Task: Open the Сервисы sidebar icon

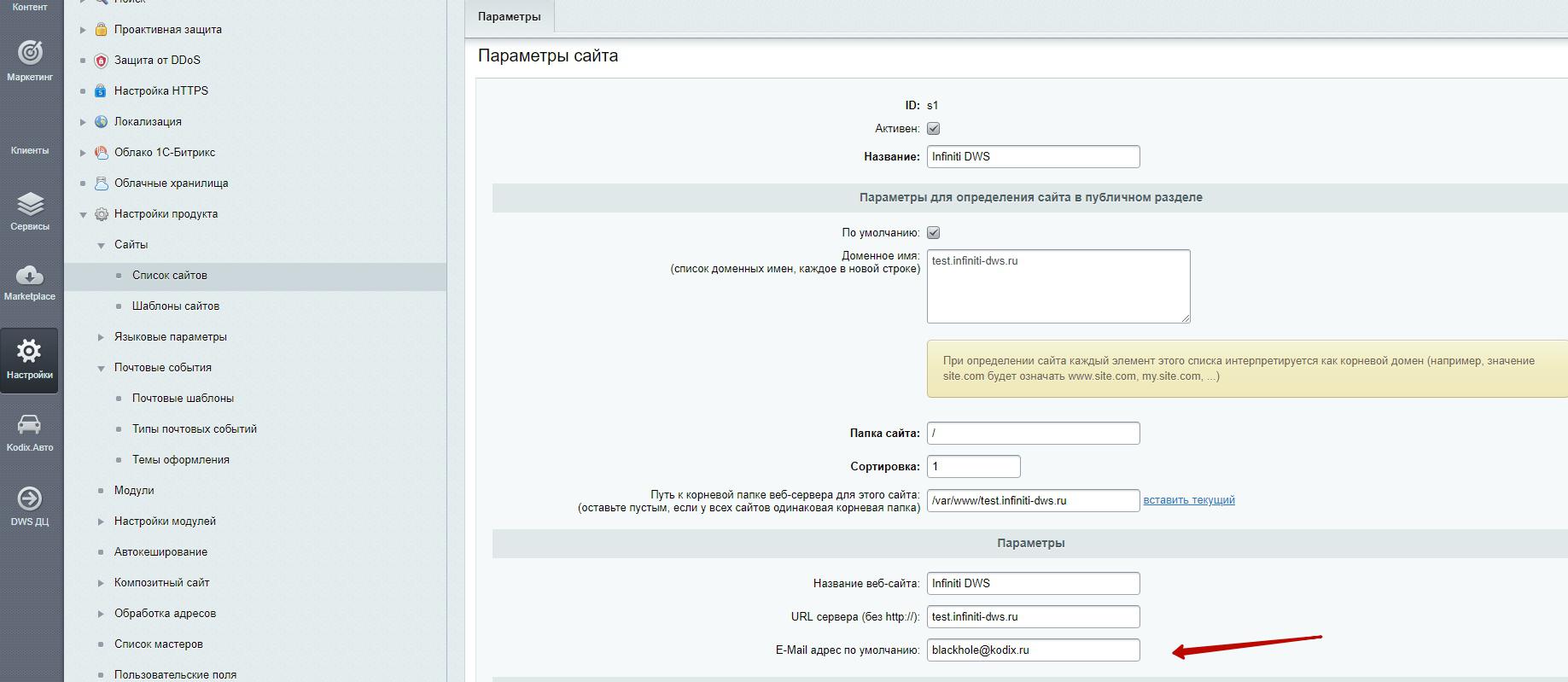Action: pyautogui.click(x=30, y=204)
